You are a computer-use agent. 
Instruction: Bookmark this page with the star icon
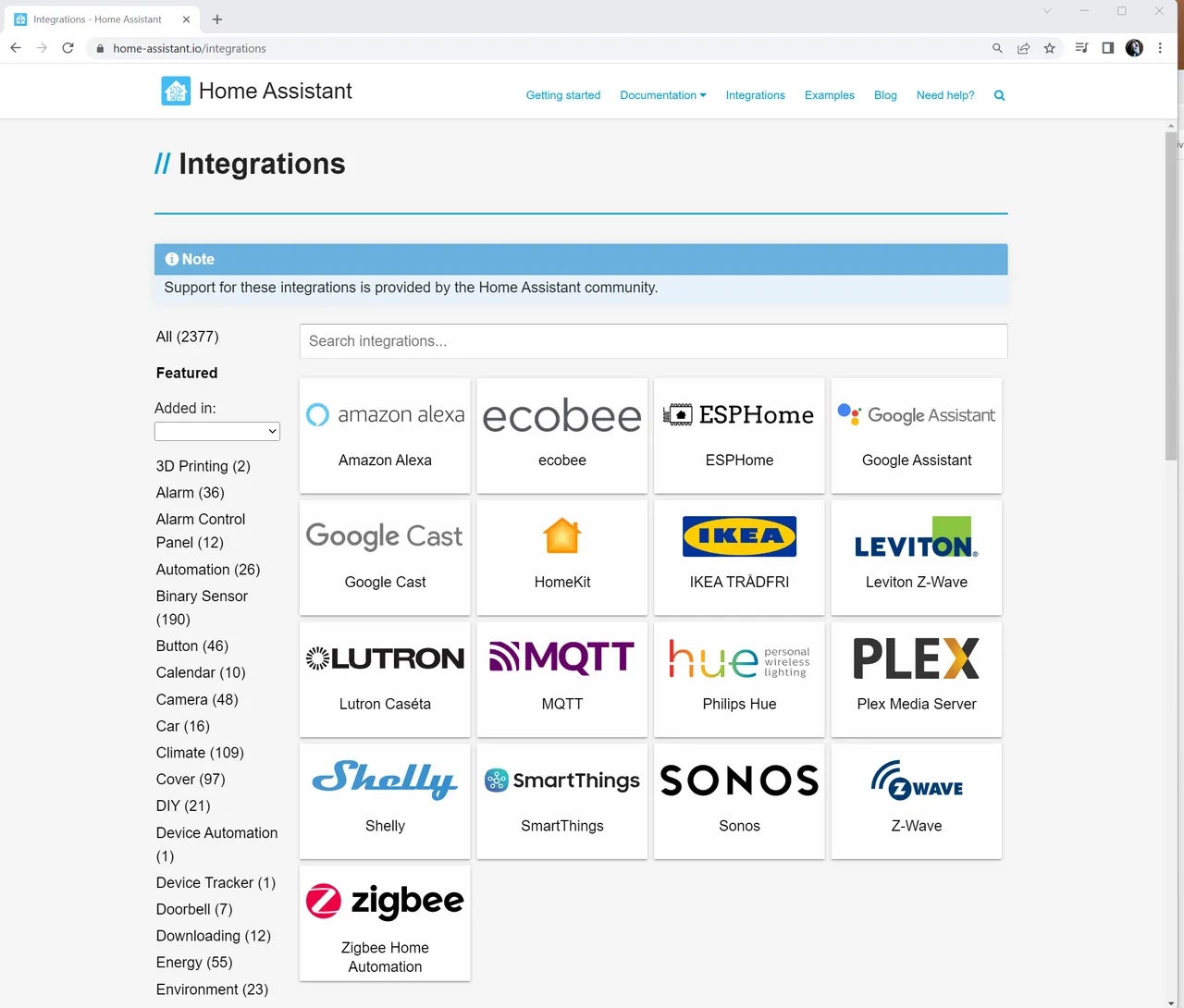tap(1049, 48)
